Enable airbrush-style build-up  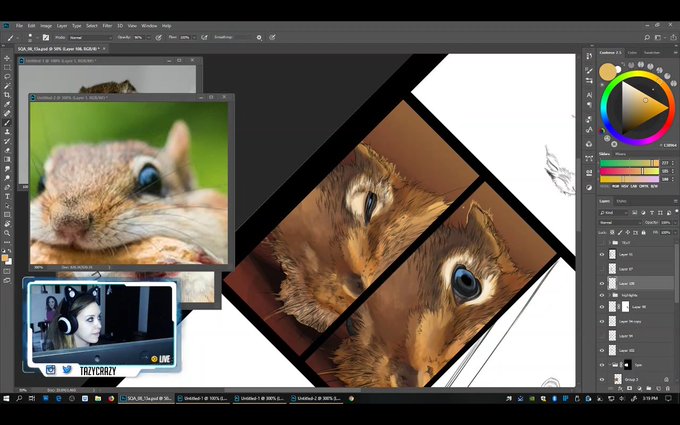pos(204,38)
